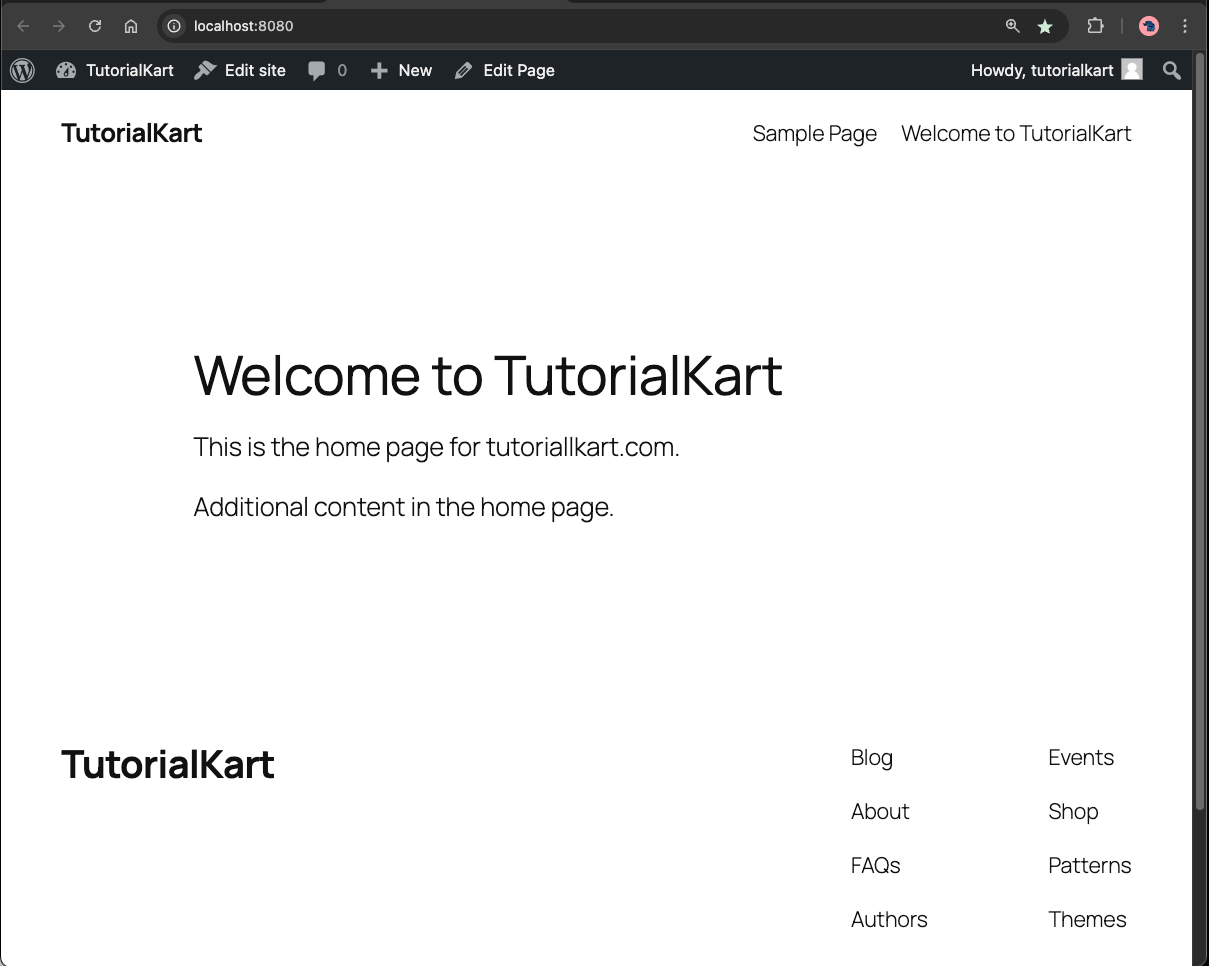Screen dimensions: 1209x966
Task: Click the plus icon next to New
Action: (379, 70)
